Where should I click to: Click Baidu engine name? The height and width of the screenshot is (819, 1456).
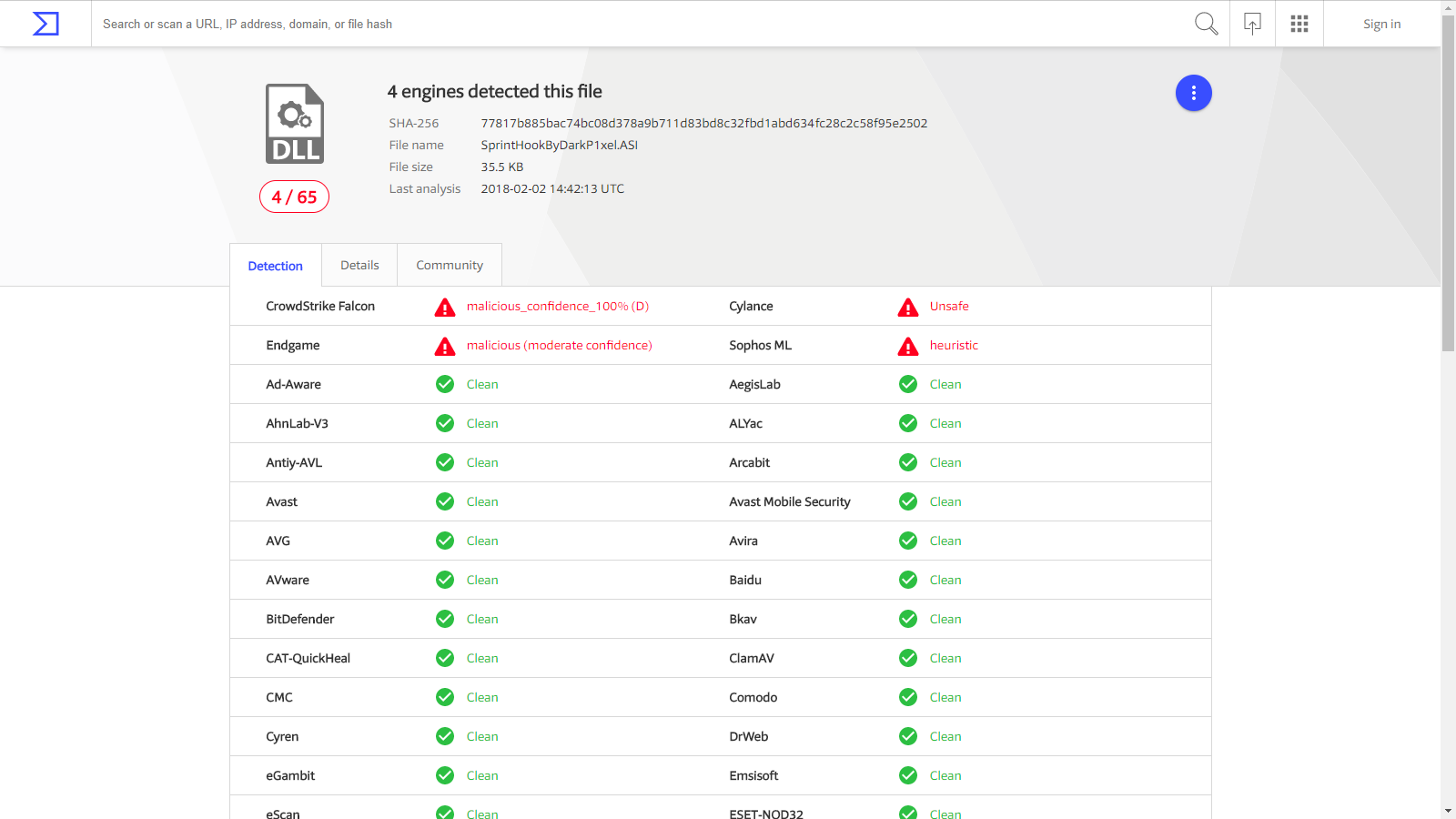[745, 580]
